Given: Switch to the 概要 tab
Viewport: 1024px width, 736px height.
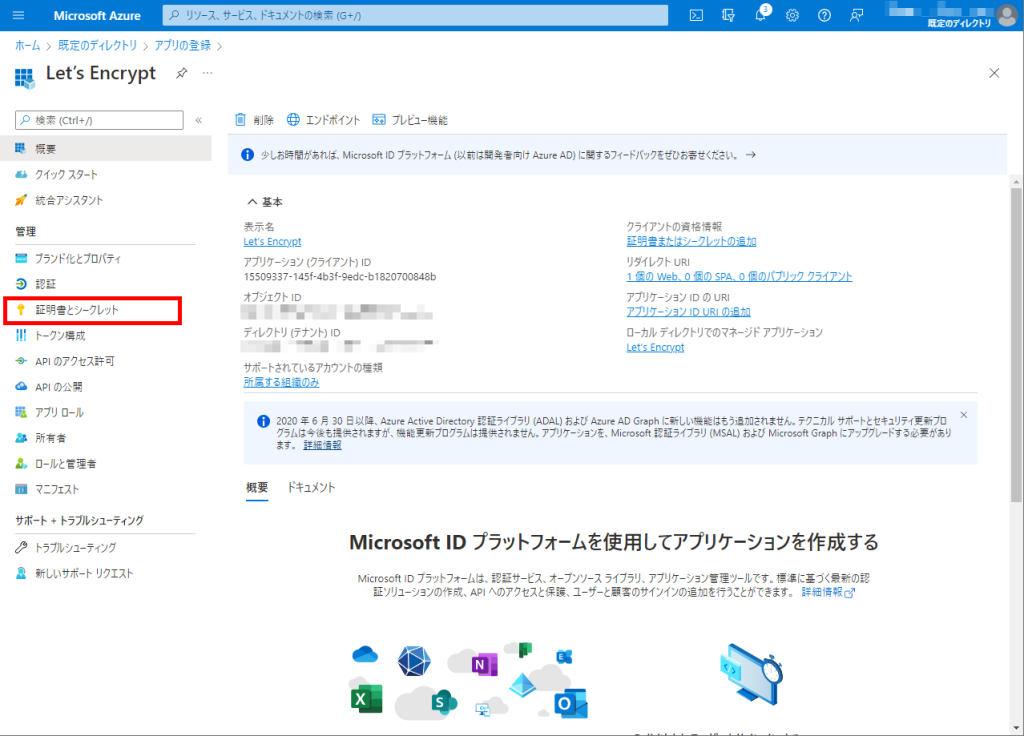Looking at the screenshot, I should point(257,487).
